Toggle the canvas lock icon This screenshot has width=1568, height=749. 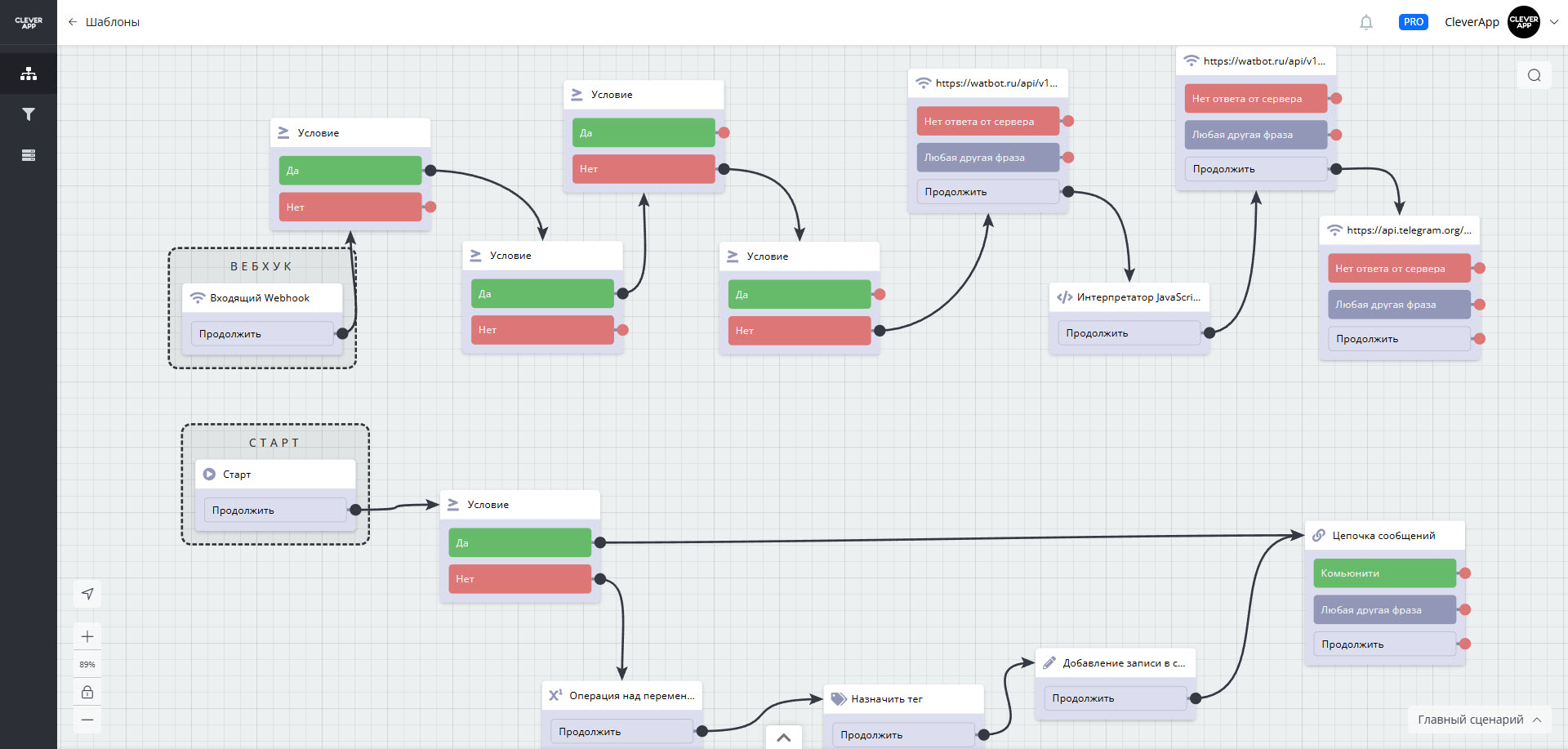pos(87,692)
